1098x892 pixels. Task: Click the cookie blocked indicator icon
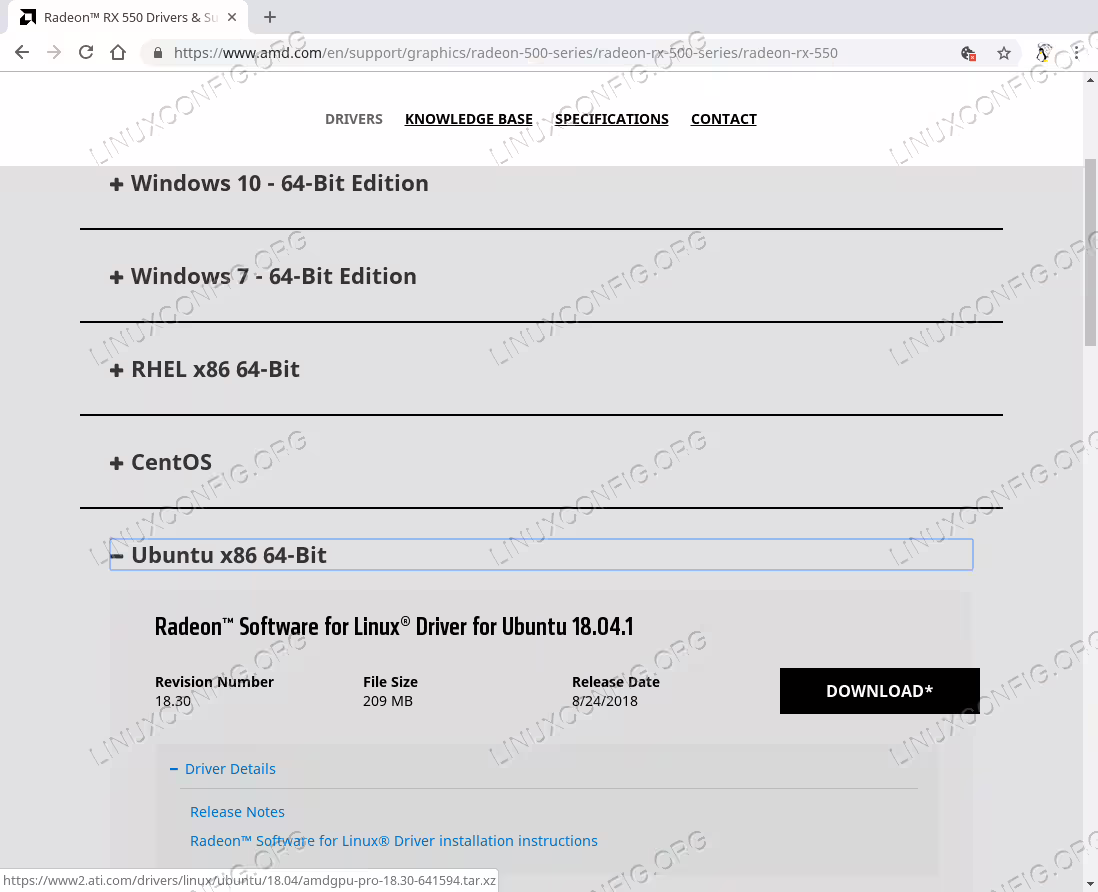click(x=968, y=53)
